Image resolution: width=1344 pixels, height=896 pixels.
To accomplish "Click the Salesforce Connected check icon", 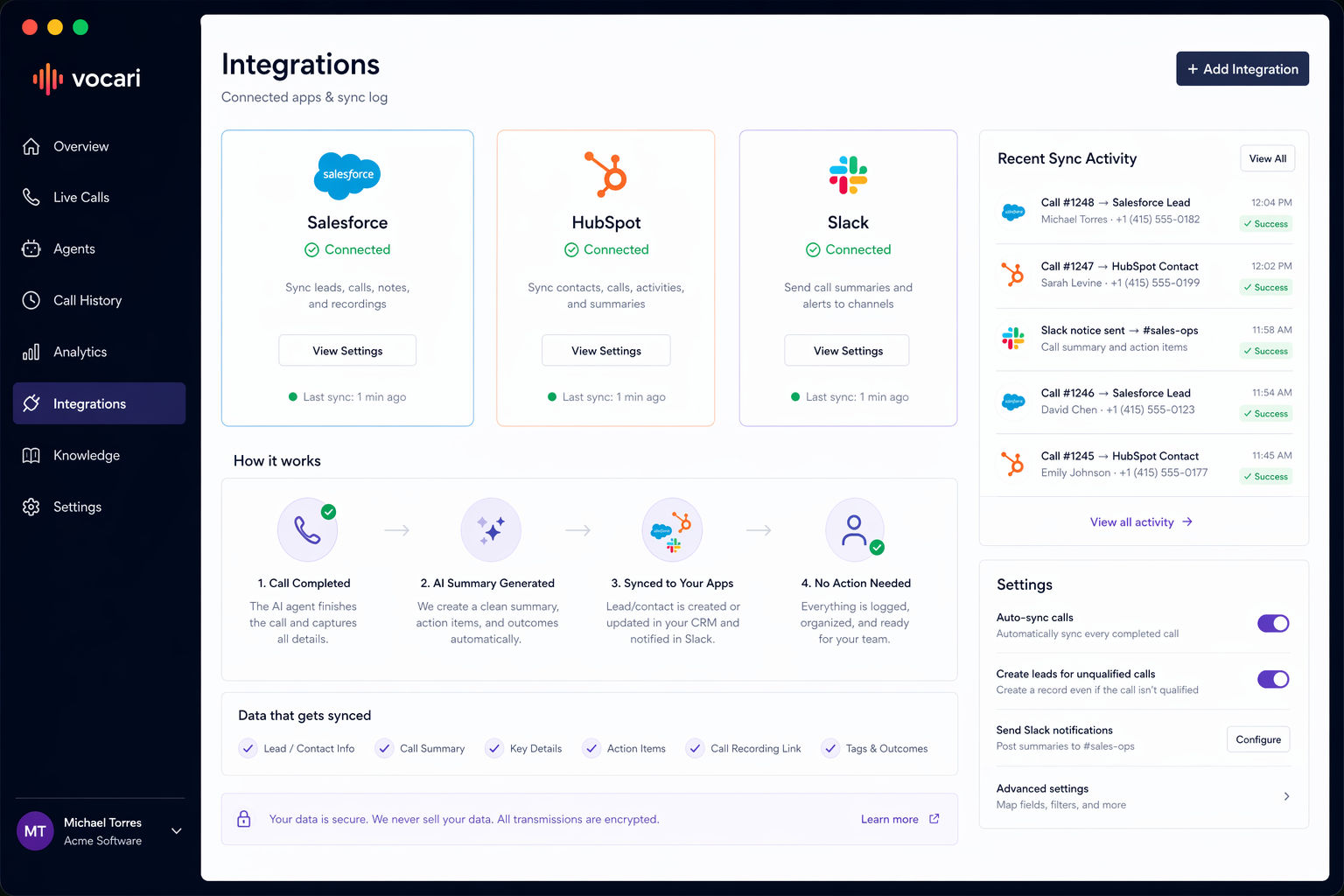I will 311,250.
